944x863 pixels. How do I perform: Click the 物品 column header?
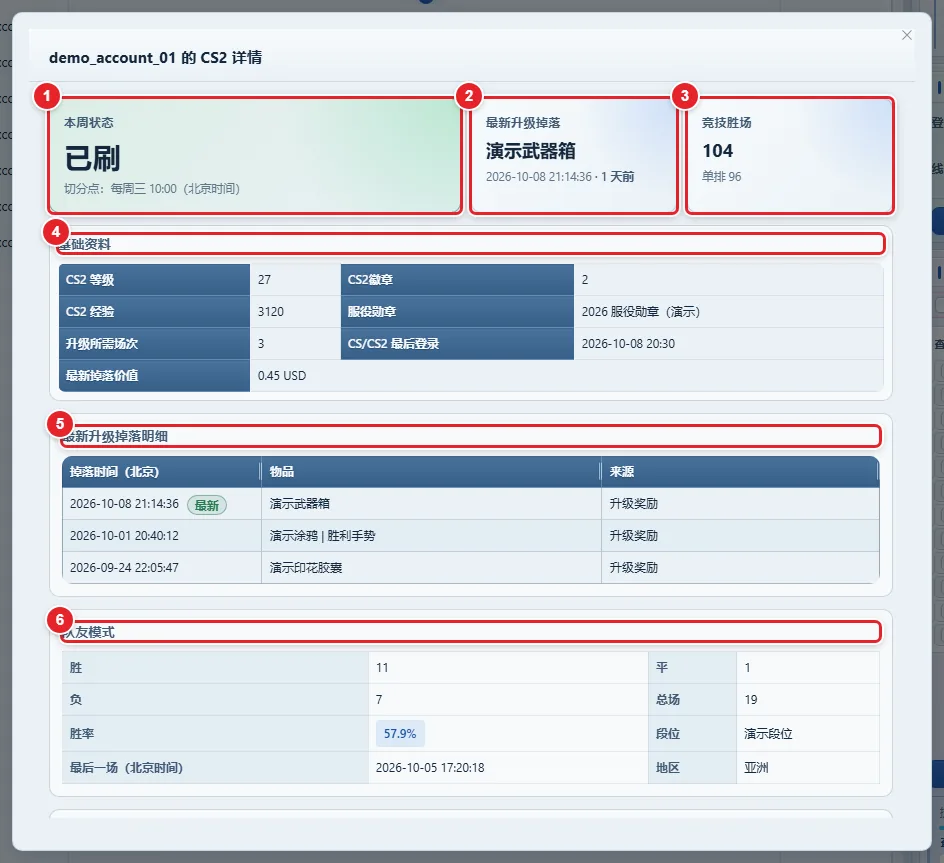pyautogui.click(x=431, y=472)
